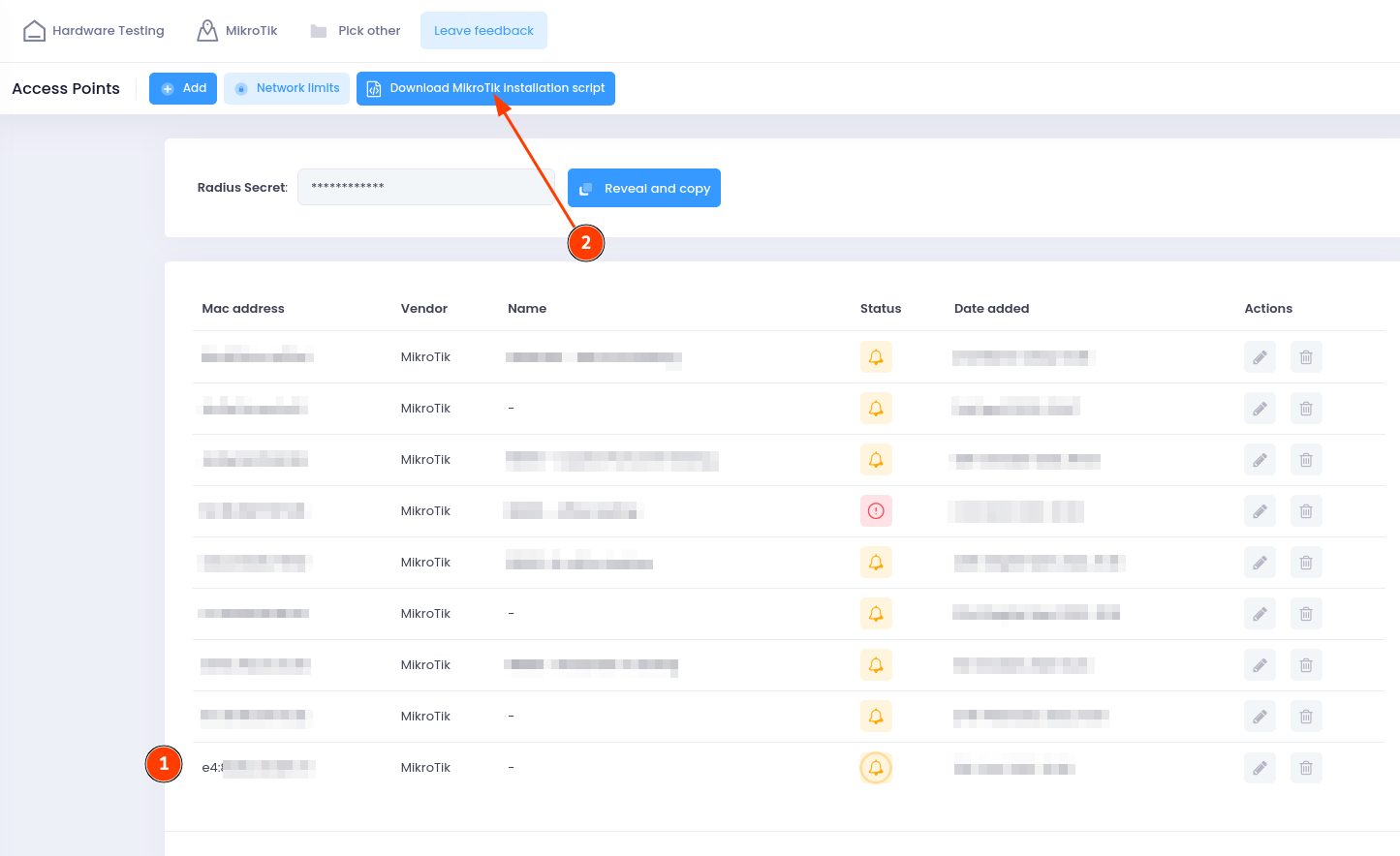Image resolution: width=1400 pixels, height=856 pixels.
Task: Delete the access point starting with e4
Action: click(x=1306, y=768)
